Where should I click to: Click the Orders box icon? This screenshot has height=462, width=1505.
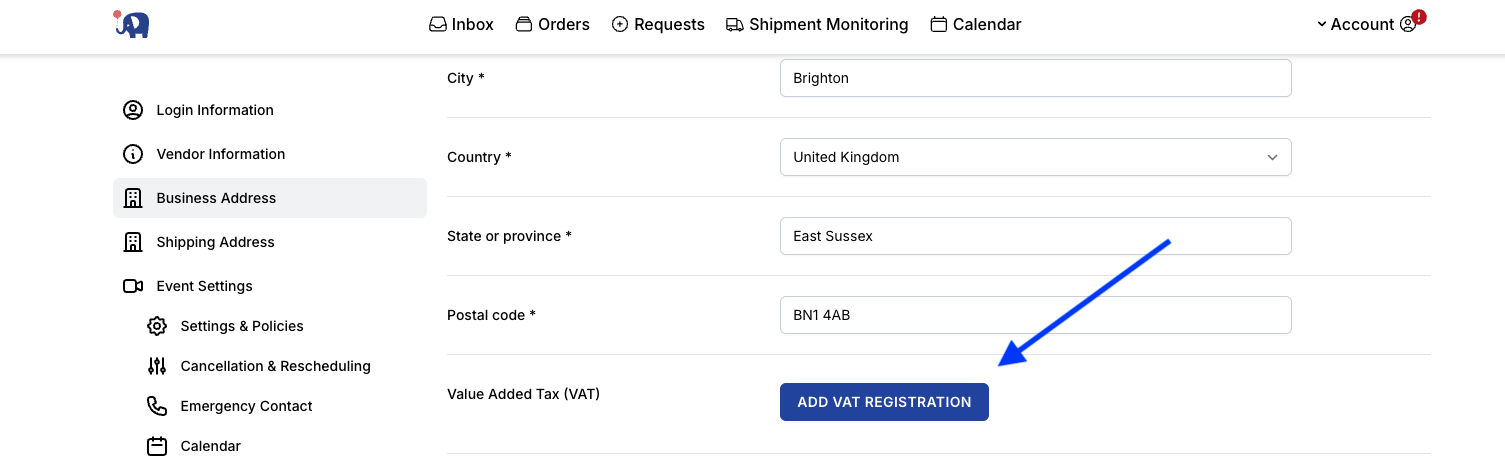coord(524,24)
